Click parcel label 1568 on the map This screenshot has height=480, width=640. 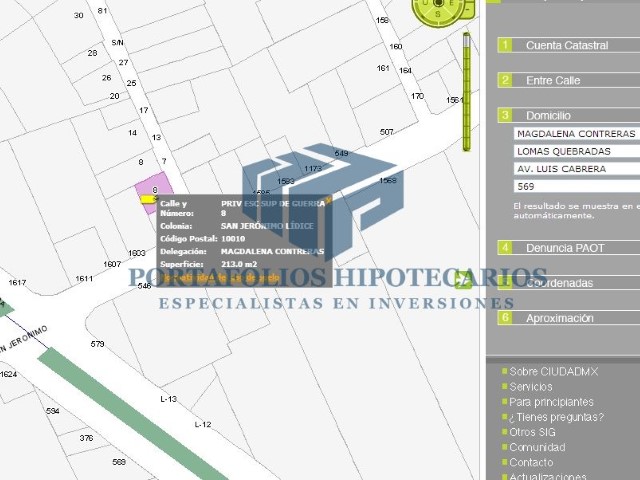pyautogui.click(x=388, y=180)
